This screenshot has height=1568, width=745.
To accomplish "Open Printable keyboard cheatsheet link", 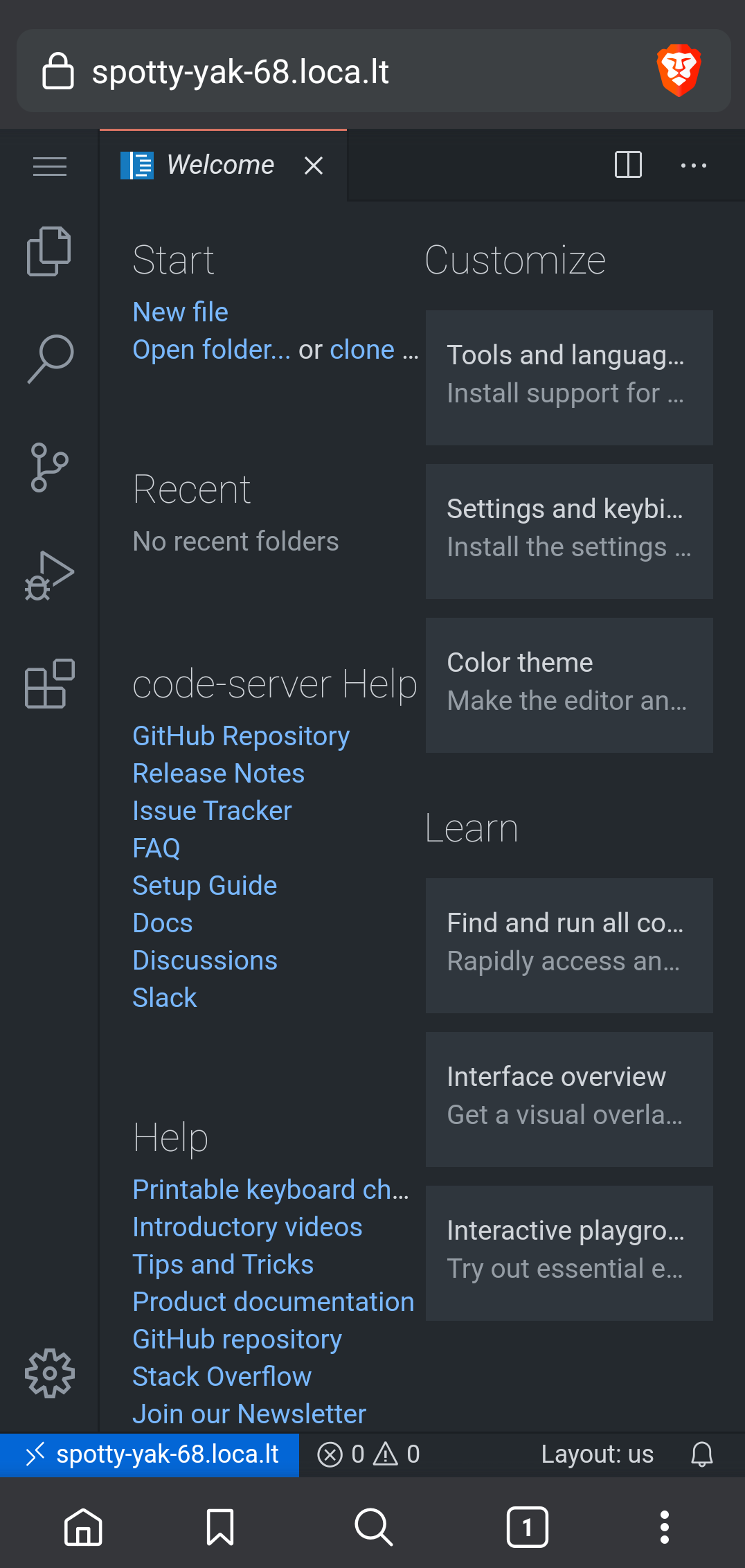I will [x=271, y=1190].
